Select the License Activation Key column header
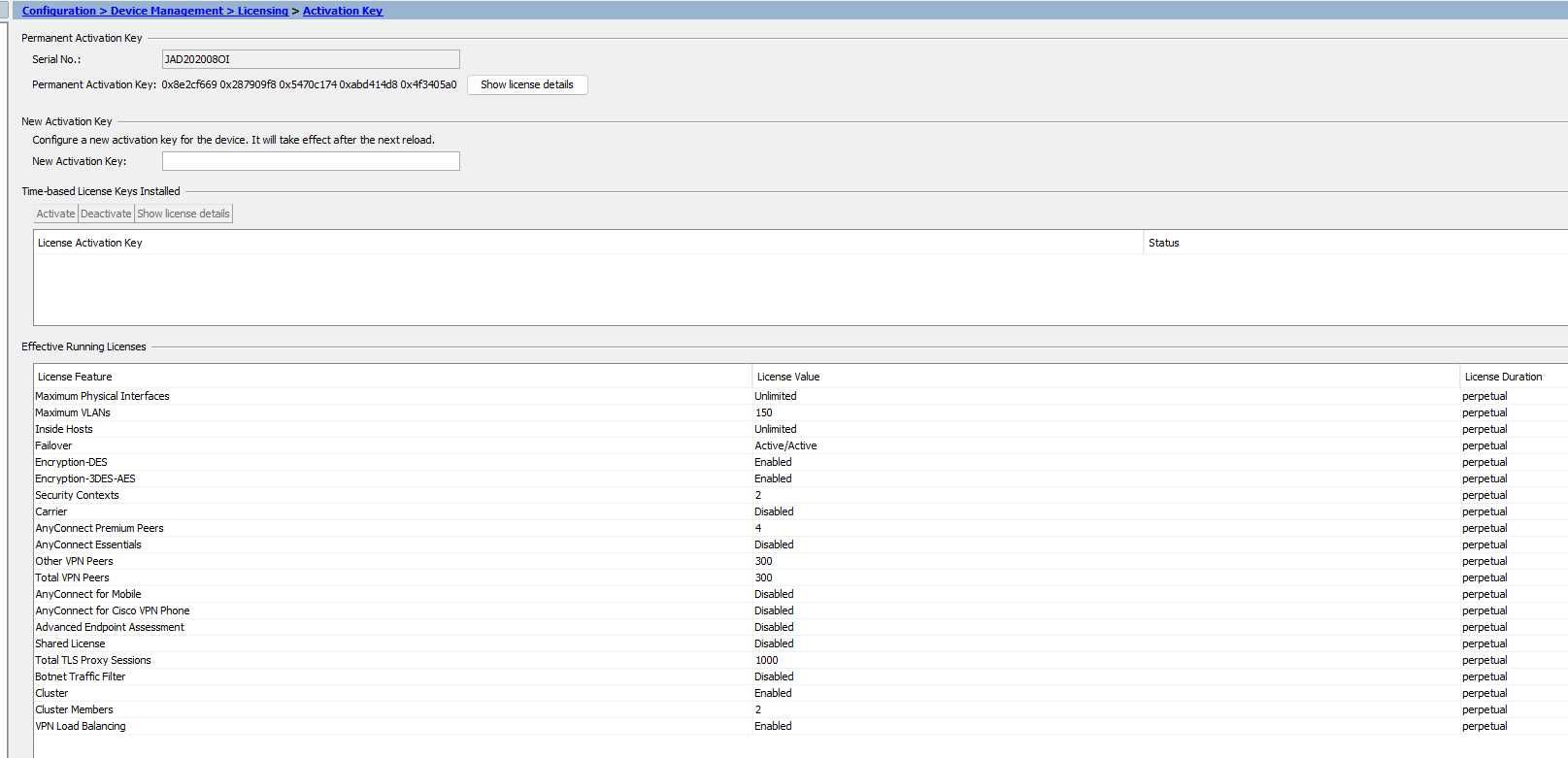The width and height of the screenshot is (1568, 758). [588, 243]
